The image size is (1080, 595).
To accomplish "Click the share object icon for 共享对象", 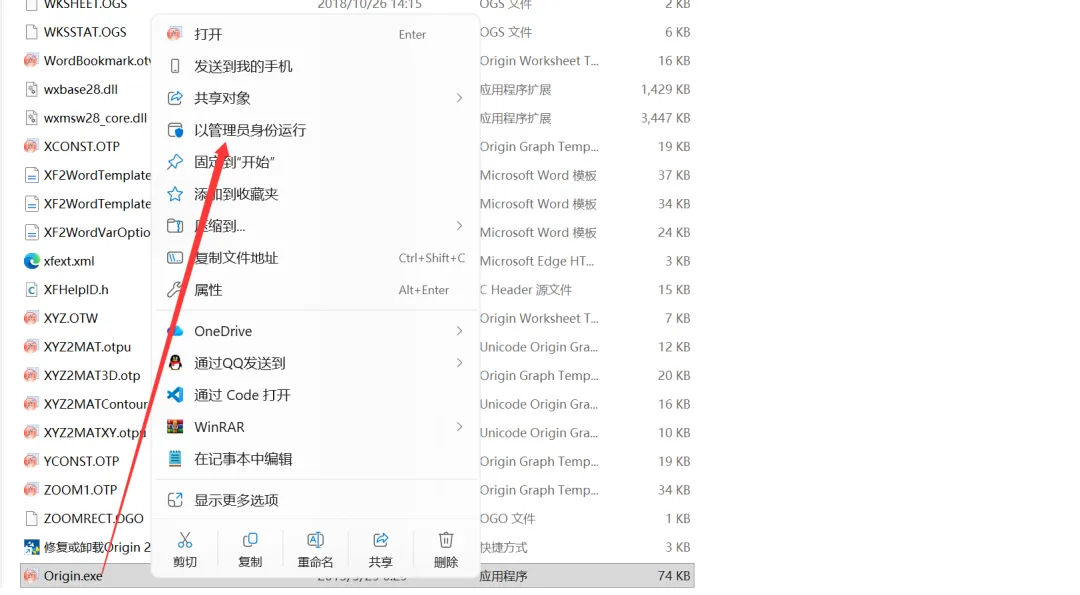I will tap(175, 98).
